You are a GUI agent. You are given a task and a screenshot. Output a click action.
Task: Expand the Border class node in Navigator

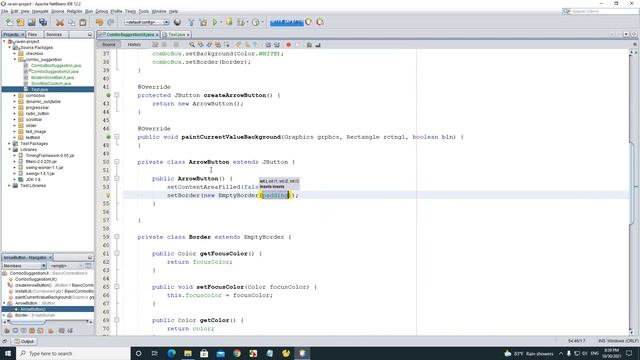point(4,316)
